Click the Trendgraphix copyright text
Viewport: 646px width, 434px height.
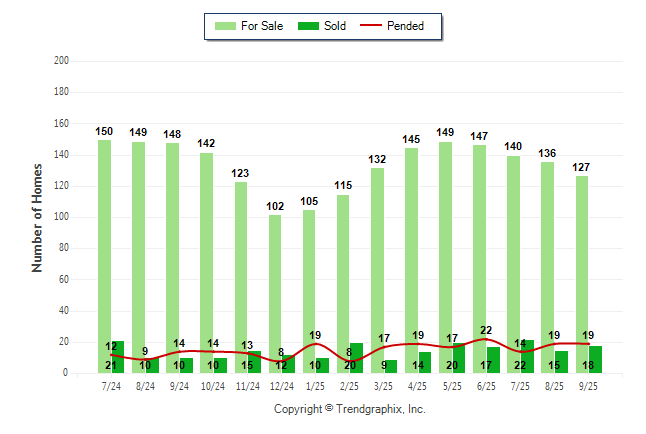[x=349, y=409]
